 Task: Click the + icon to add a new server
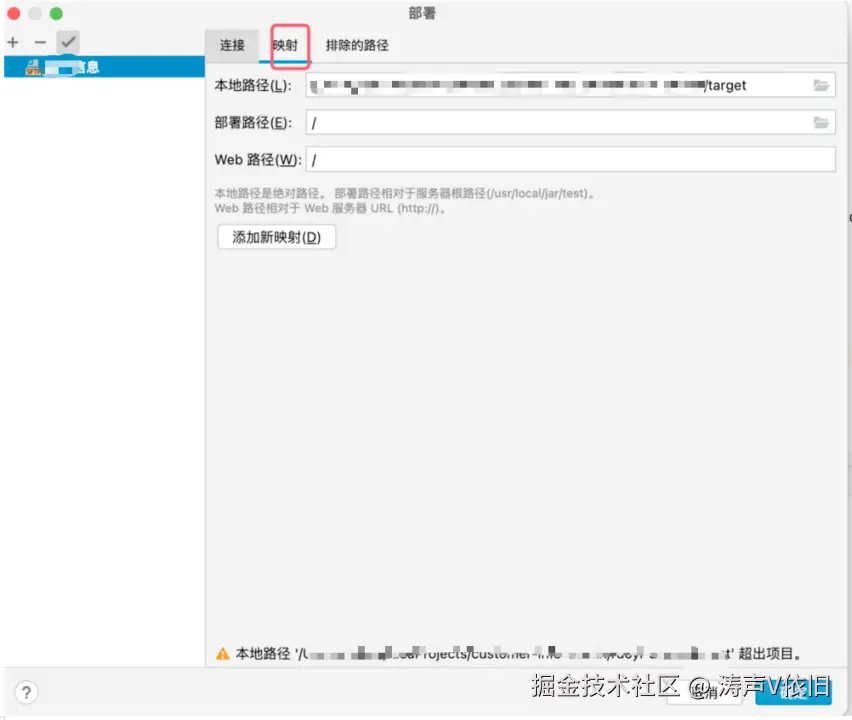click(x=11, y=42)
